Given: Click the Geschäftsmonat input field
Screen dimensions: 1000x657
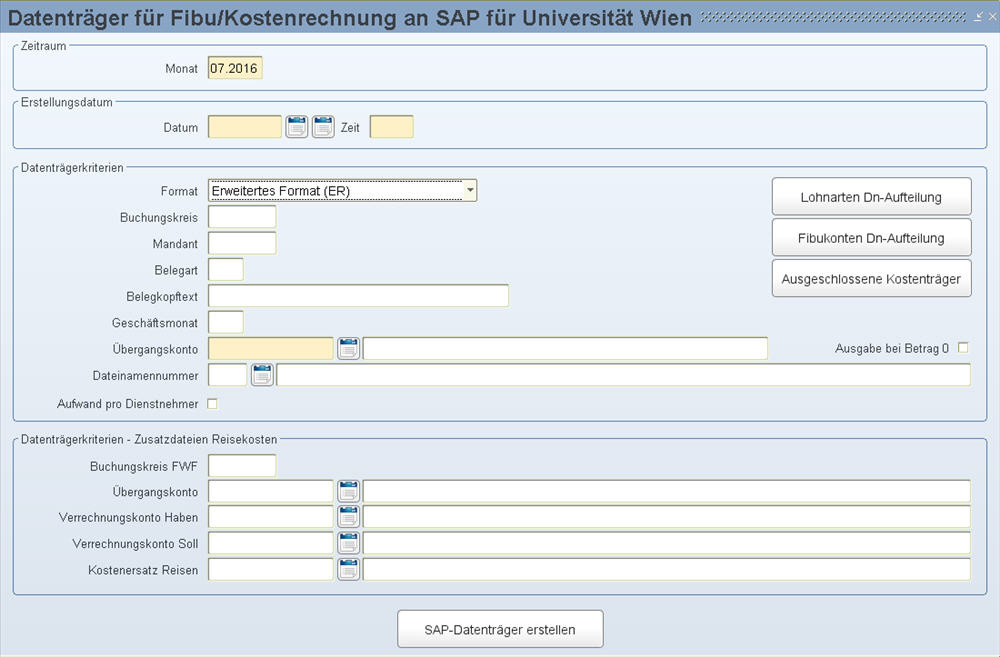Looking at the screenshot, I should pyautogui.click(x=226, y=322).
